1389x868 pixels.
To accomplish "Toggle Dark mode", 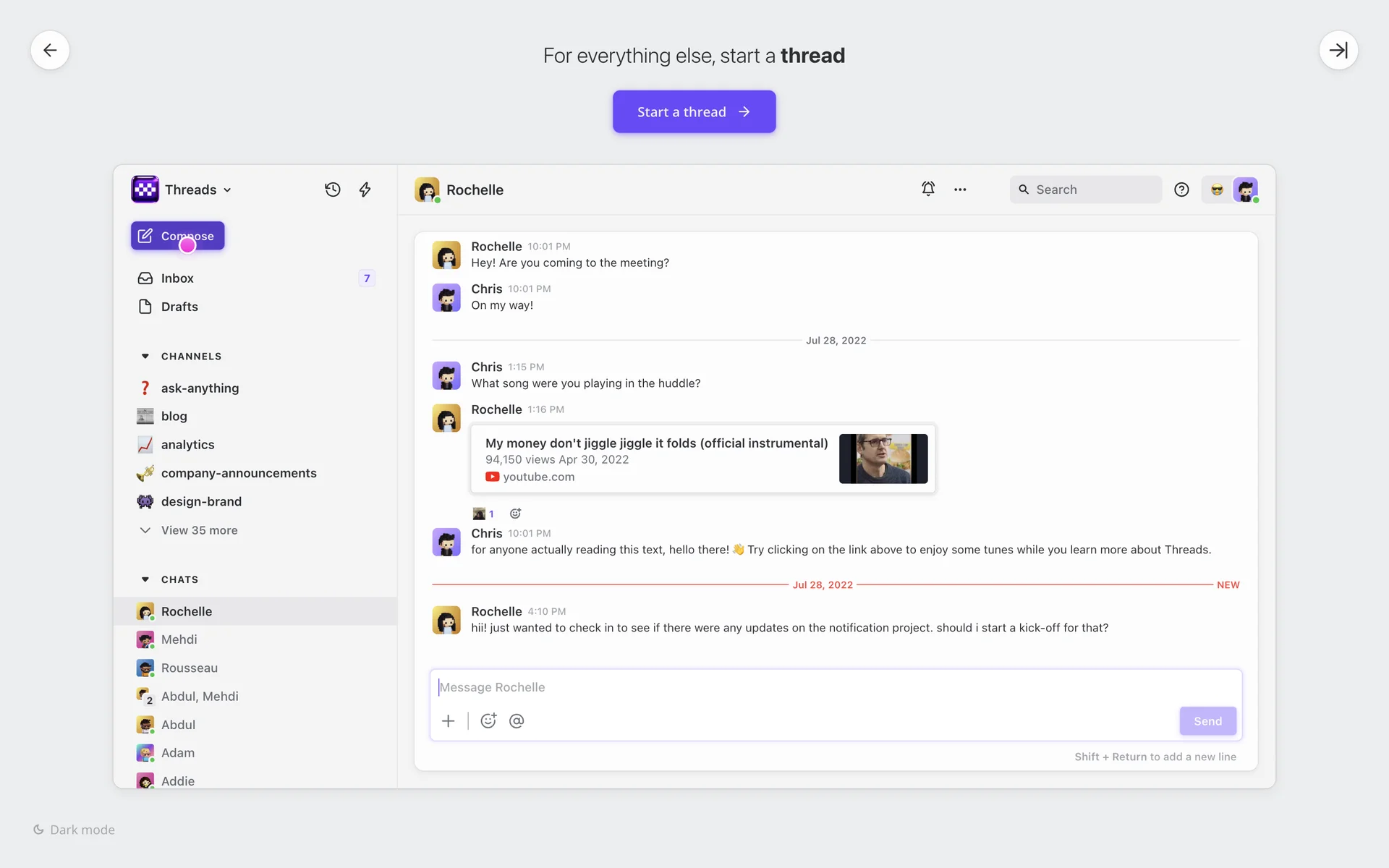I will [x=74, y=830].
